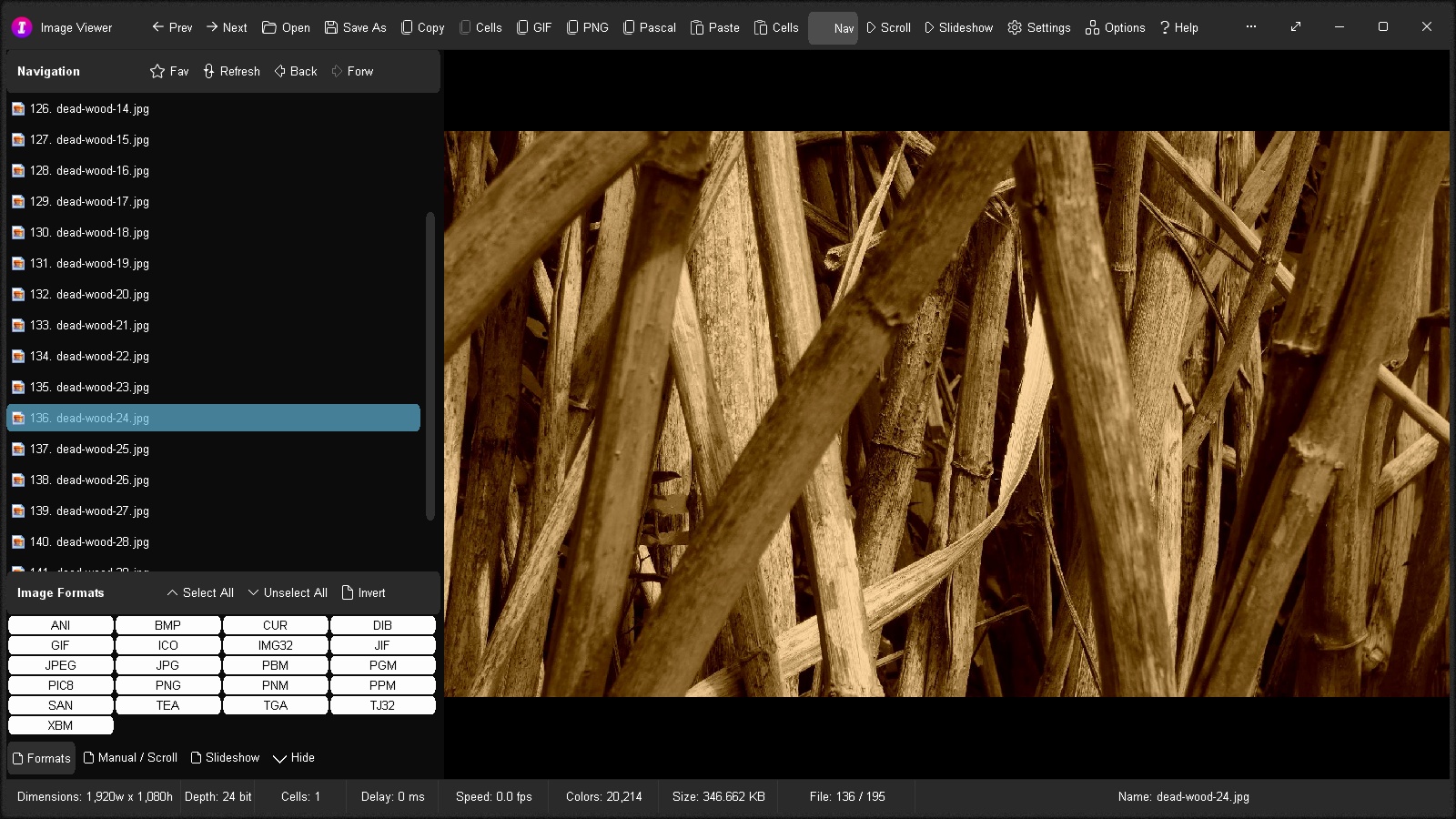This screenshot has height=819, width=1456.
Task: Toggle the JPEG format filter
Action: click(60, 665)
